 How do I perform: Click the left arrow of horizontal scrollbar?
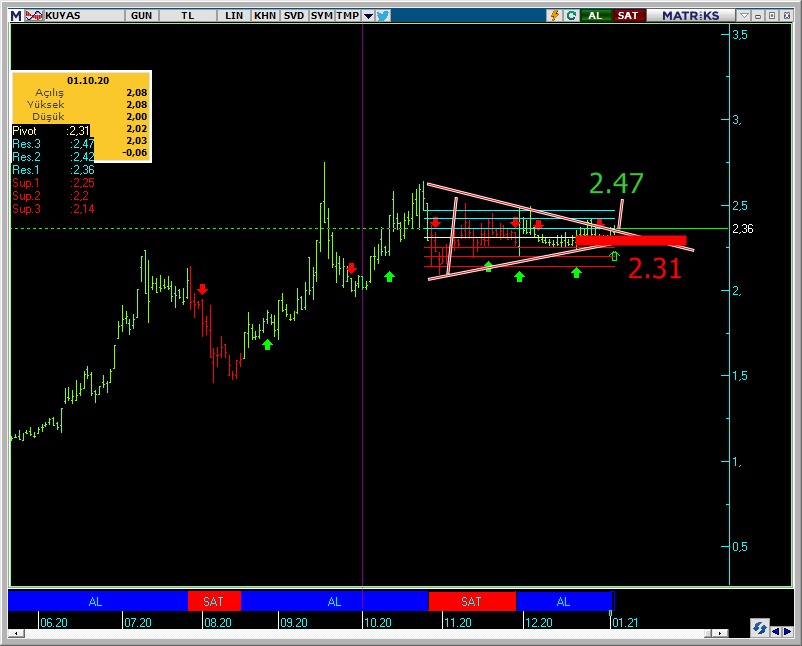(x=16, y=634)
